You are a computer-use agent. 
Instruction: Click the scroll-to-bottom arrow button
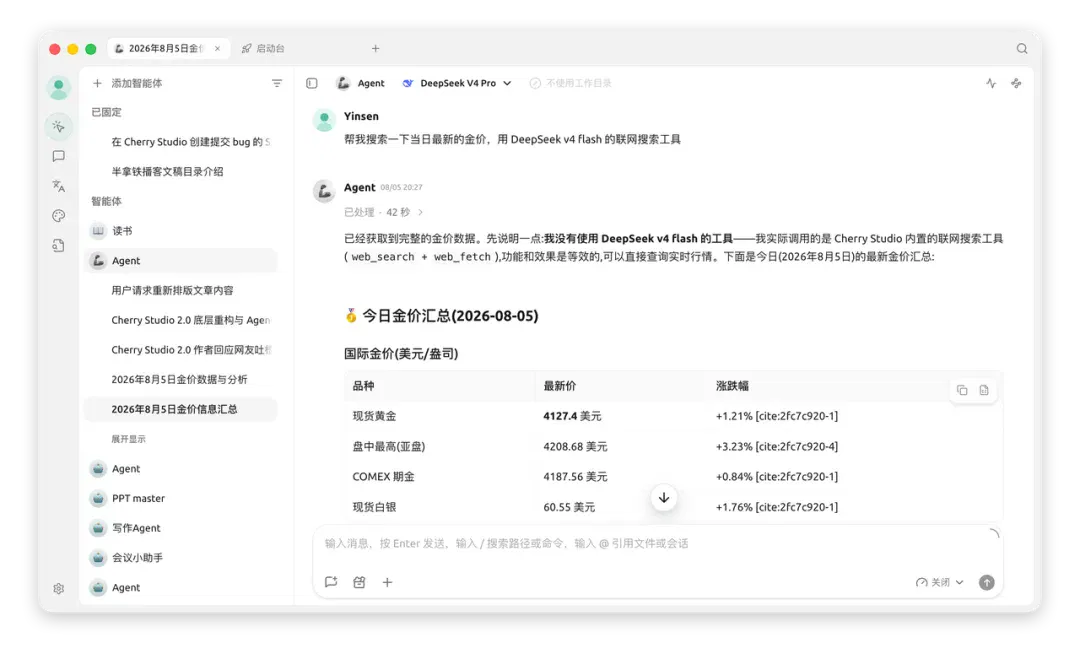pos(664,498)
